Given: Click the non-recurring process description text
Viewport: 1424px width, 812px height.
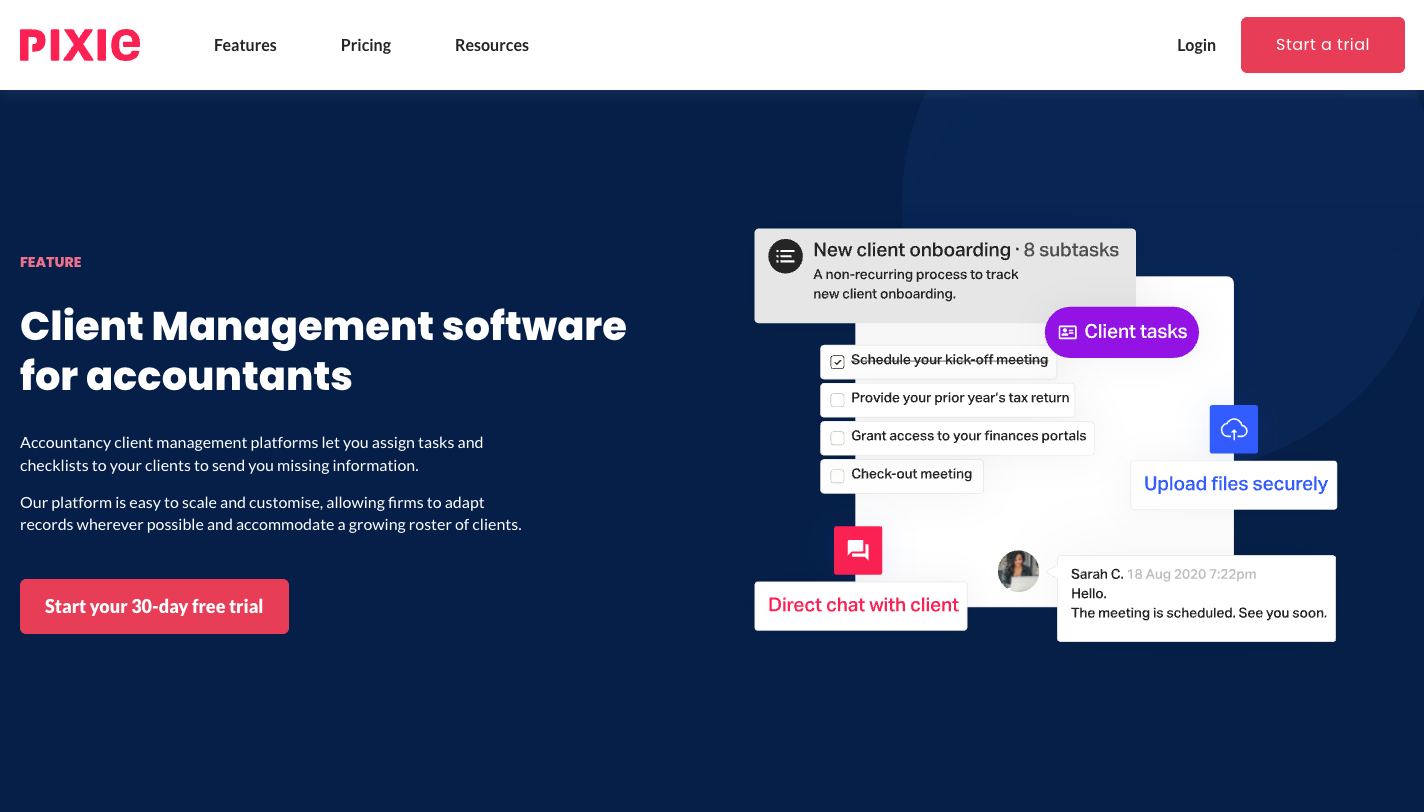Looking at the screenshot, I should (915, 284).
